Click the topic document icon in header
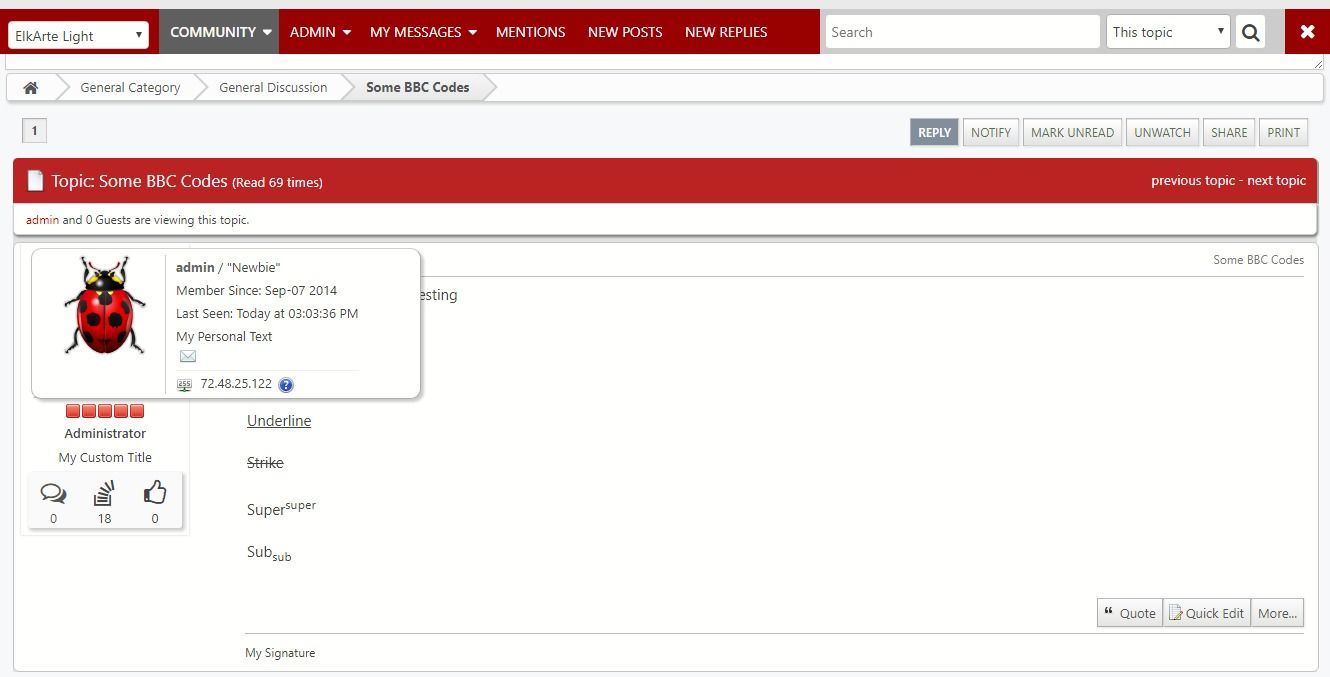The height and width of the screenshot is (677, 1330). click(x=35, y=181)
